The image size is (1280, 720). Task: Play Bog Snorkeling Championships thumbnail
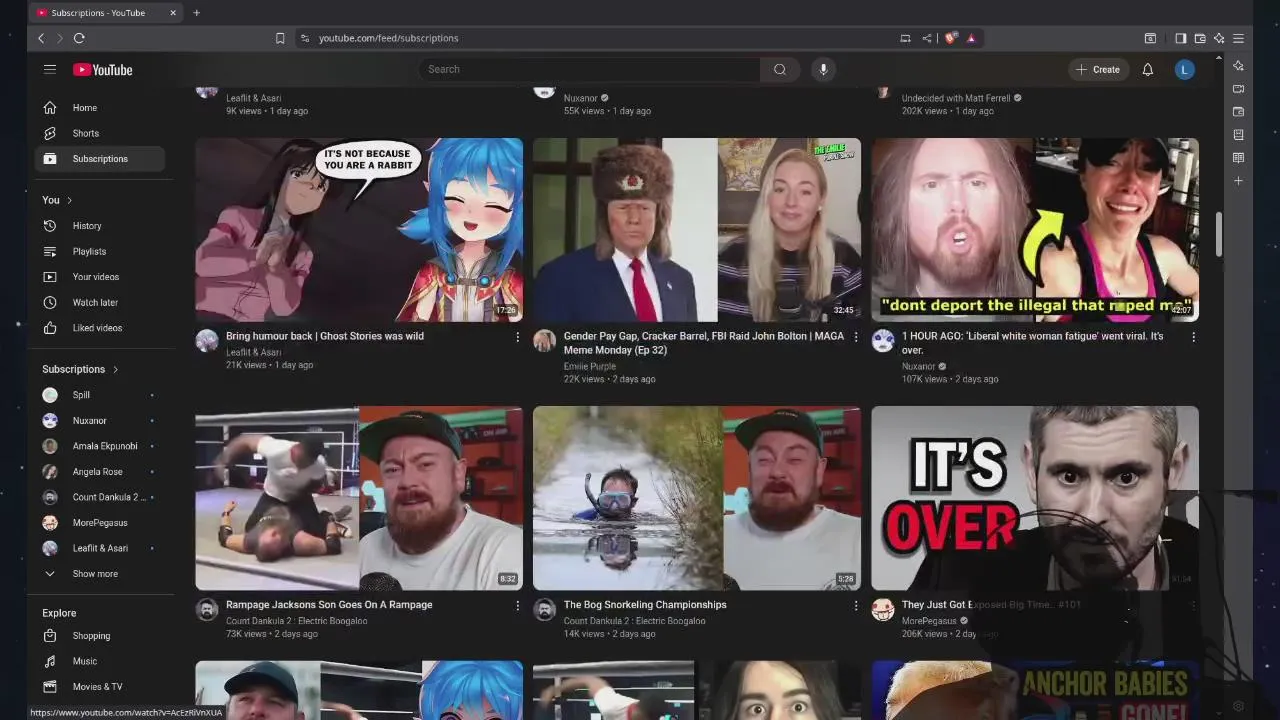697,498
